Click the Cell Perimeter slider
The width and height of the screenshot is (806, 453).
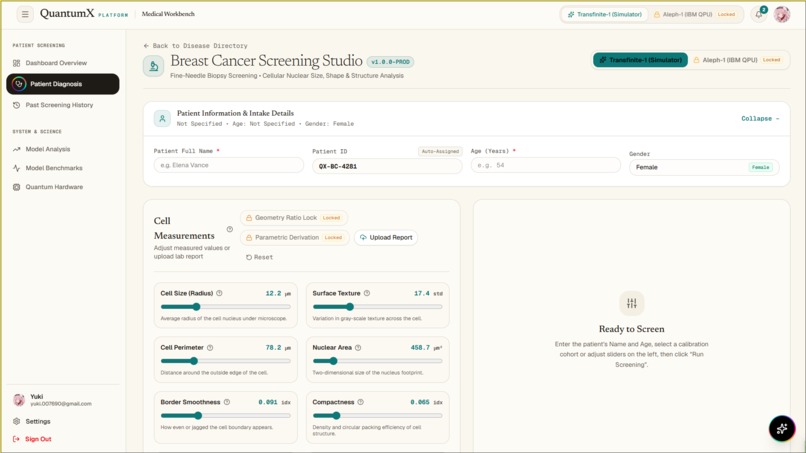225,361
